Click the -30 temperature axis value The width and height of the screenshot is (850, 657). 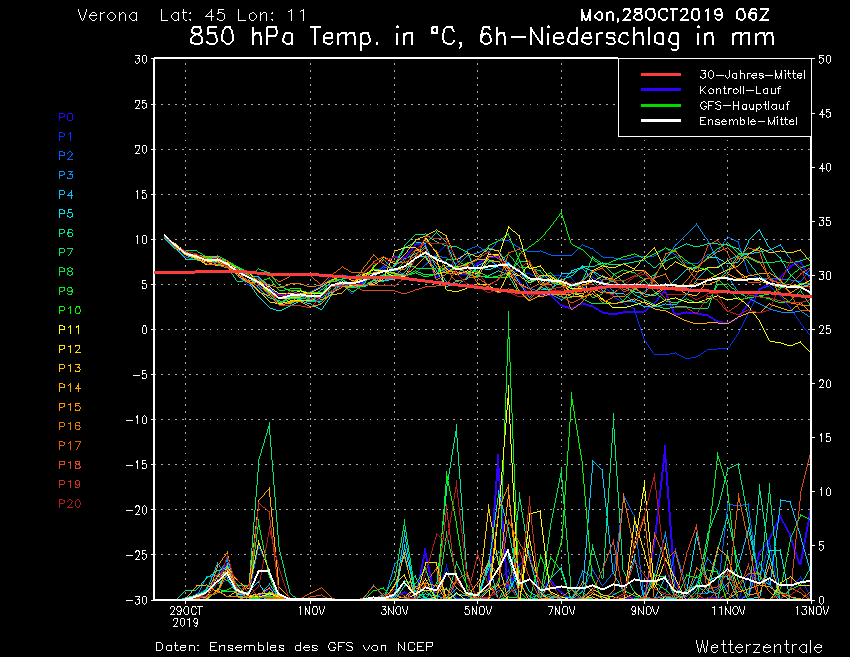point(137,600)
